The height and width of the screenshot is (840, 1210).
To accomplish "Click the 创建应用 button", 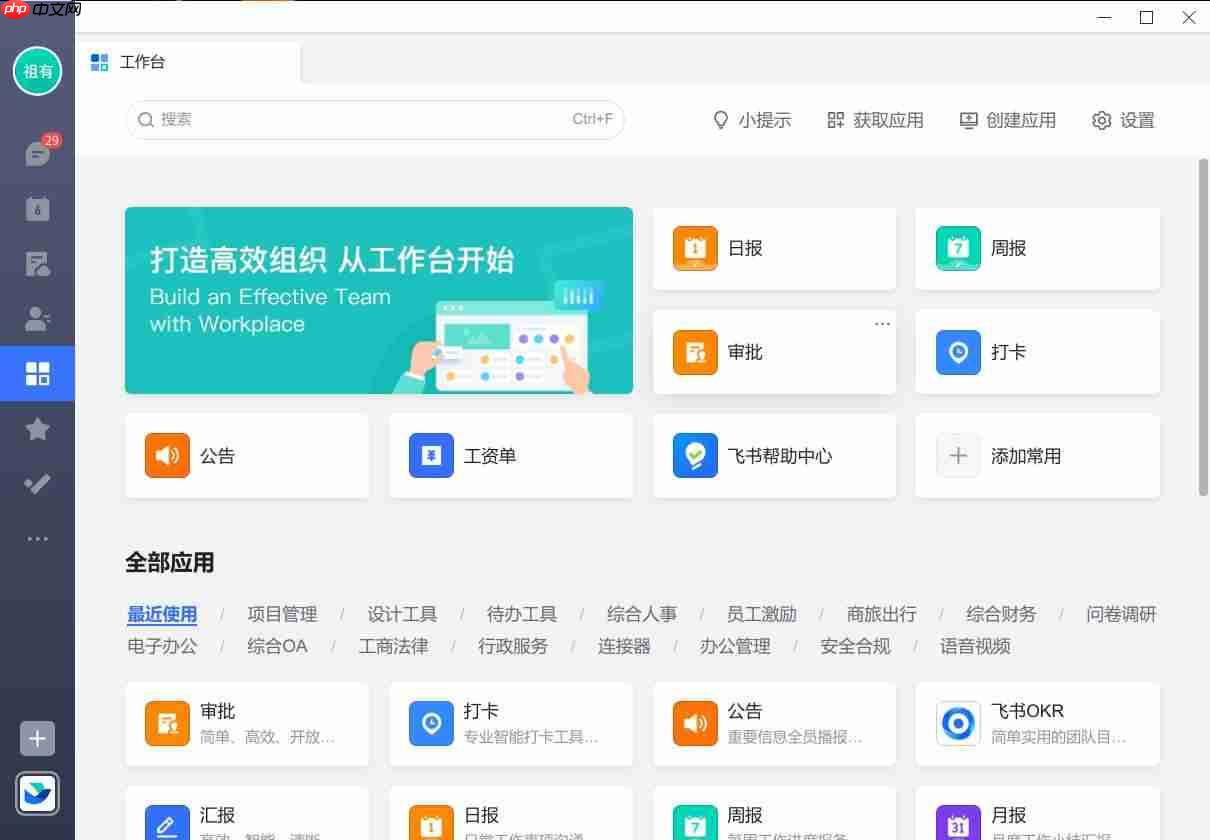I will click(x=1008, y=120).
